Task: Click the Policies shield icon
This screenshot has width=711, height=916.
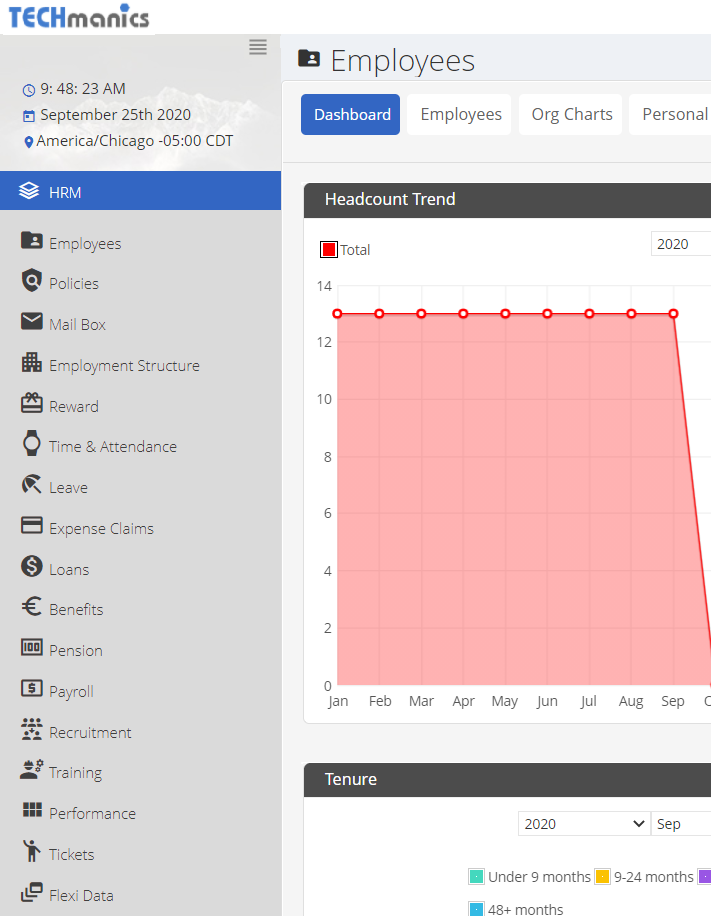Action: pyautogui.click(x=32, y=280)
